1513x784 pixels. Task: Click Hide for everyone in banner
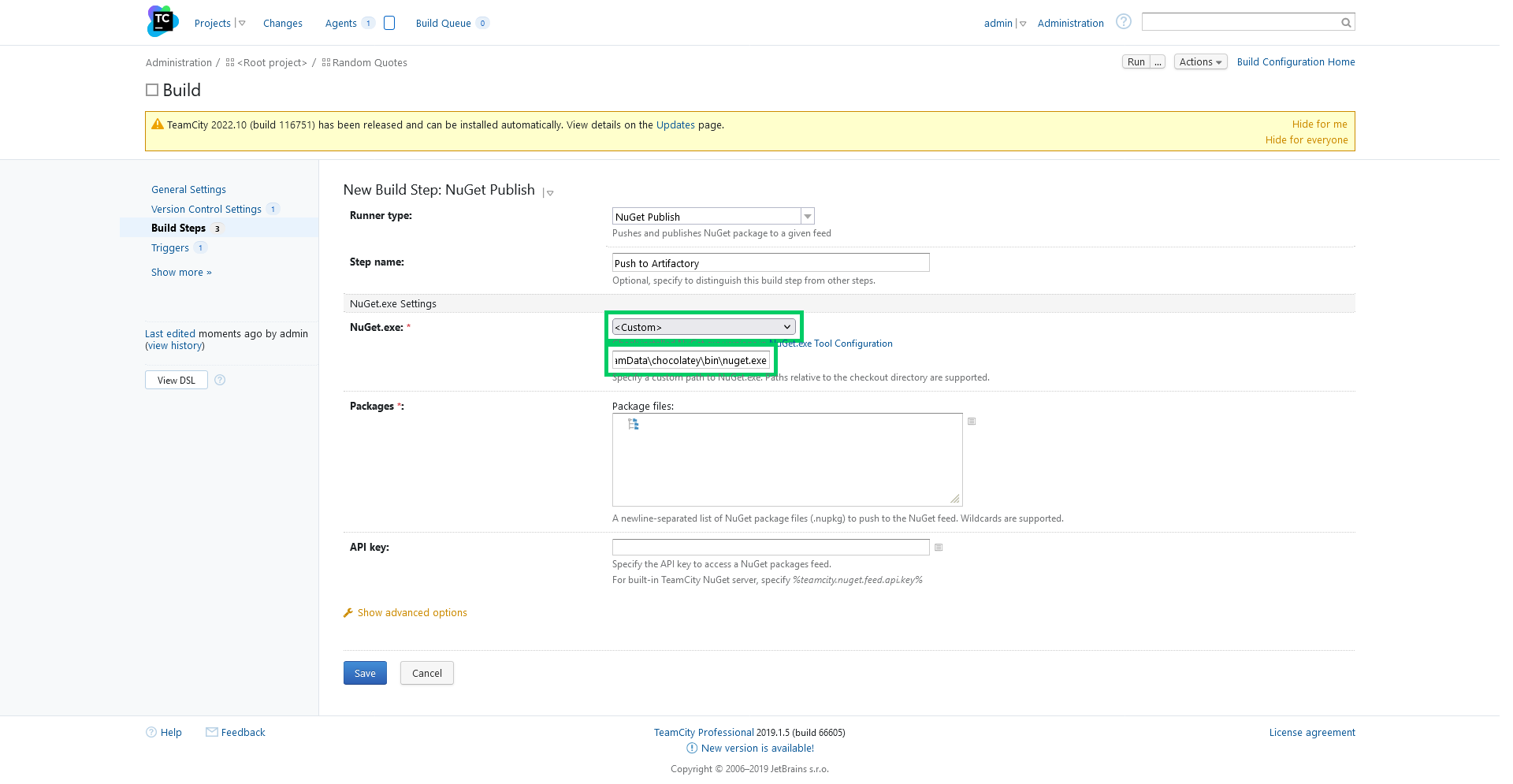(x=1307, y=139)
